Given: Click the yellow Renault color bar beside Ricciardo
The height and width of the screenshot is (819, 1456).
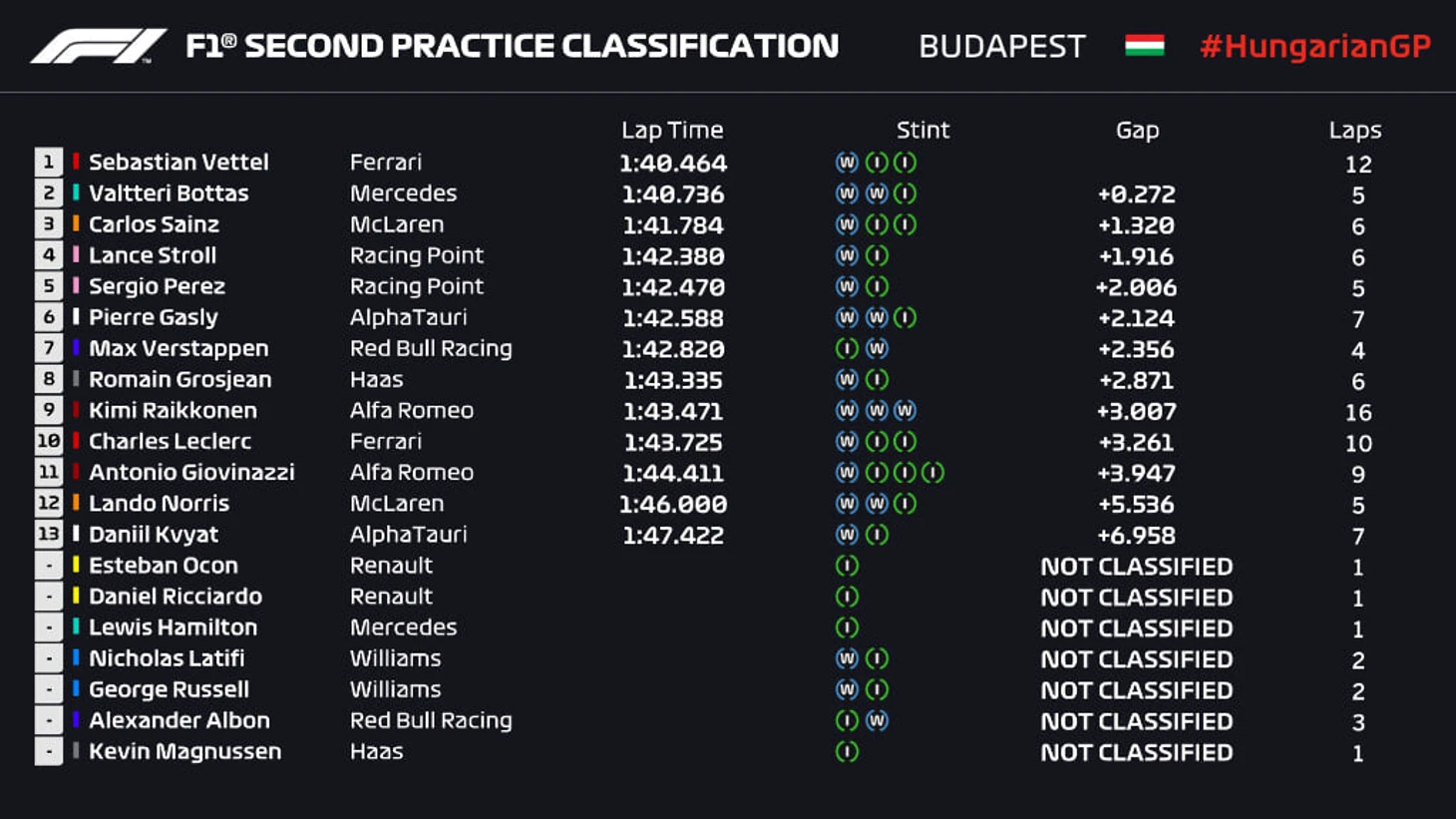Looking at the screenshot, I should pos(76,597).
